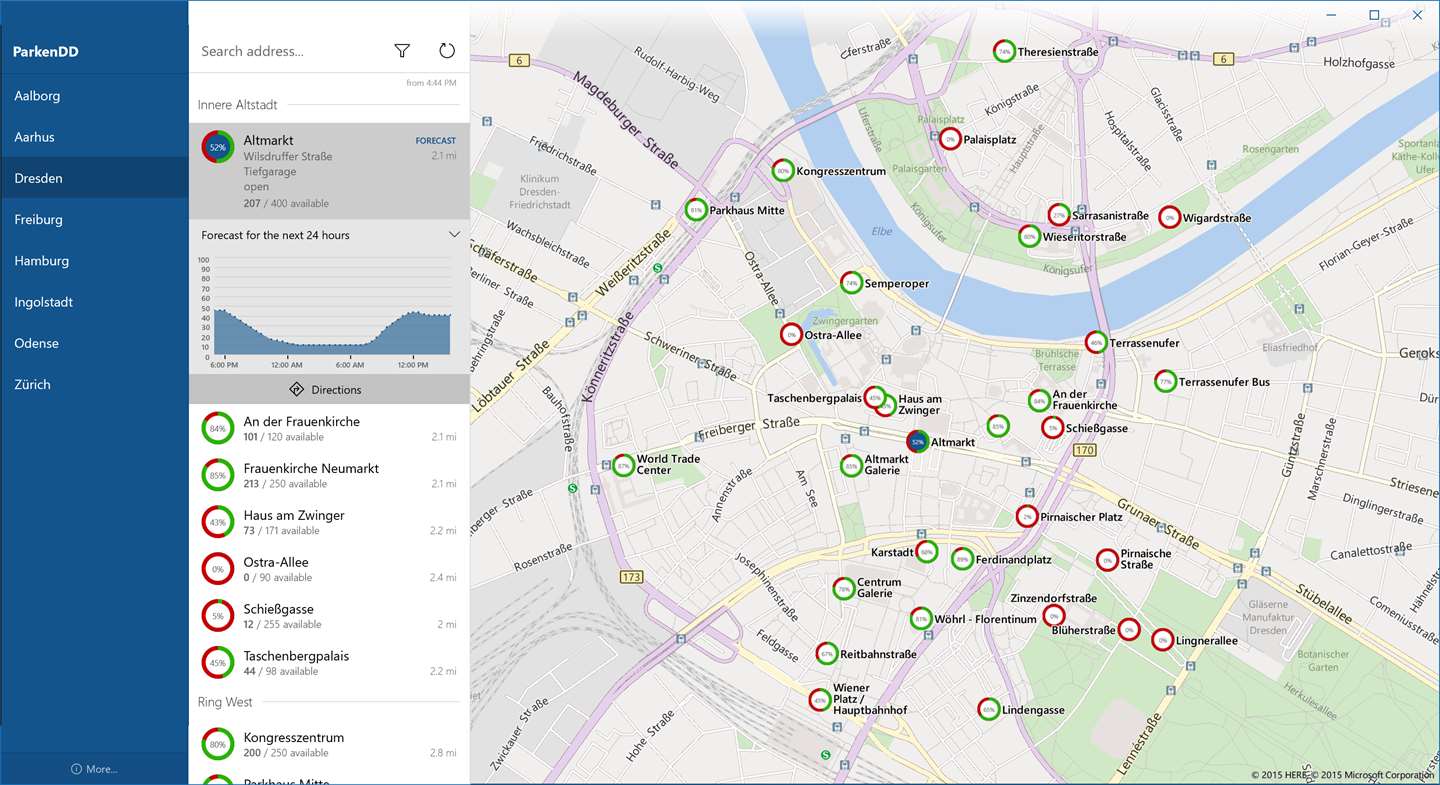This screenshot has height=785, width=1440.
Task: Open the More... option in sidebar
Action: [94, 769]
